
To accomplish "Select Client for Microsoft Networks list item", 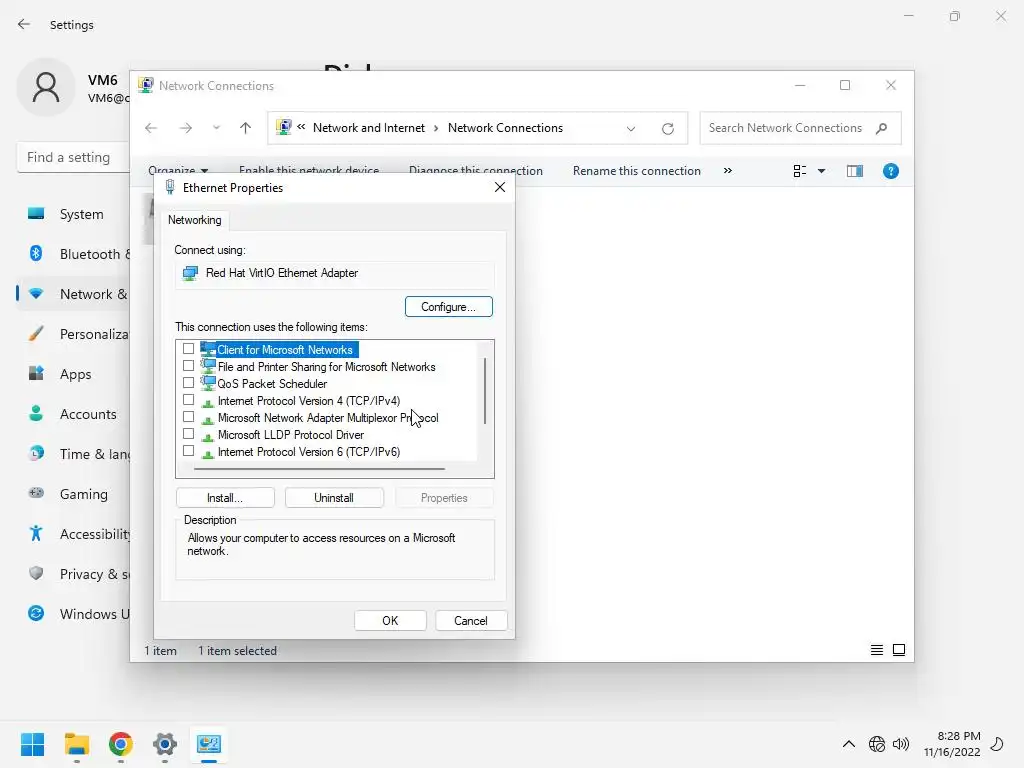I will [285, 350].
